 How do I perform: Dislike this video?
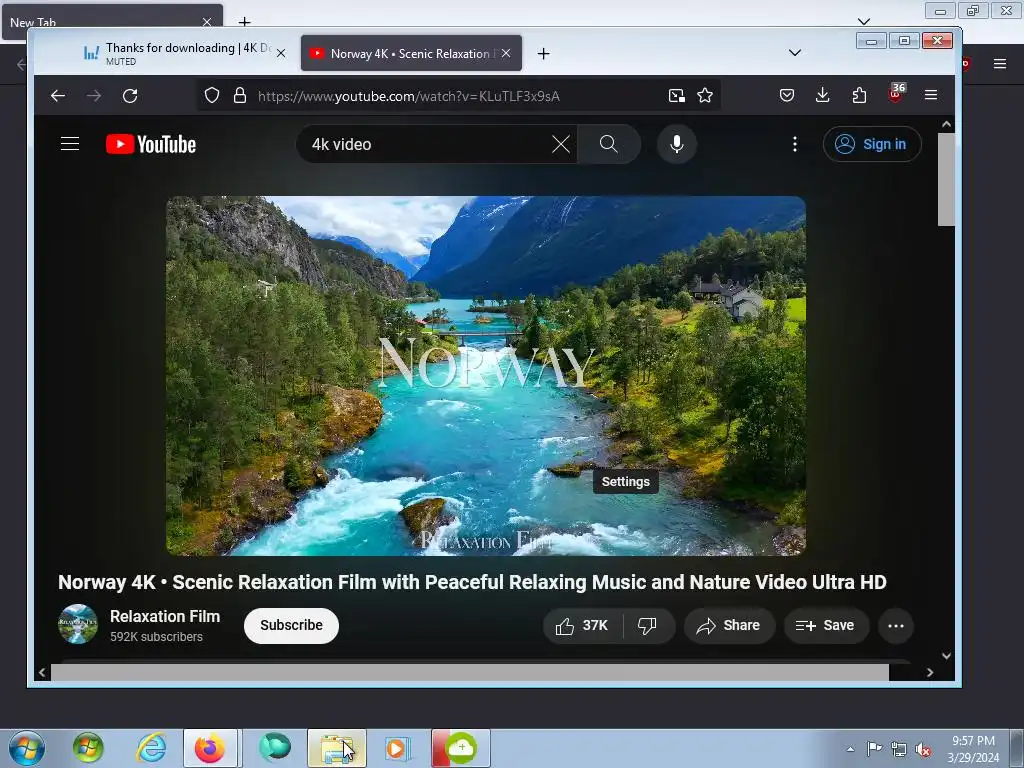coord(647,626)
